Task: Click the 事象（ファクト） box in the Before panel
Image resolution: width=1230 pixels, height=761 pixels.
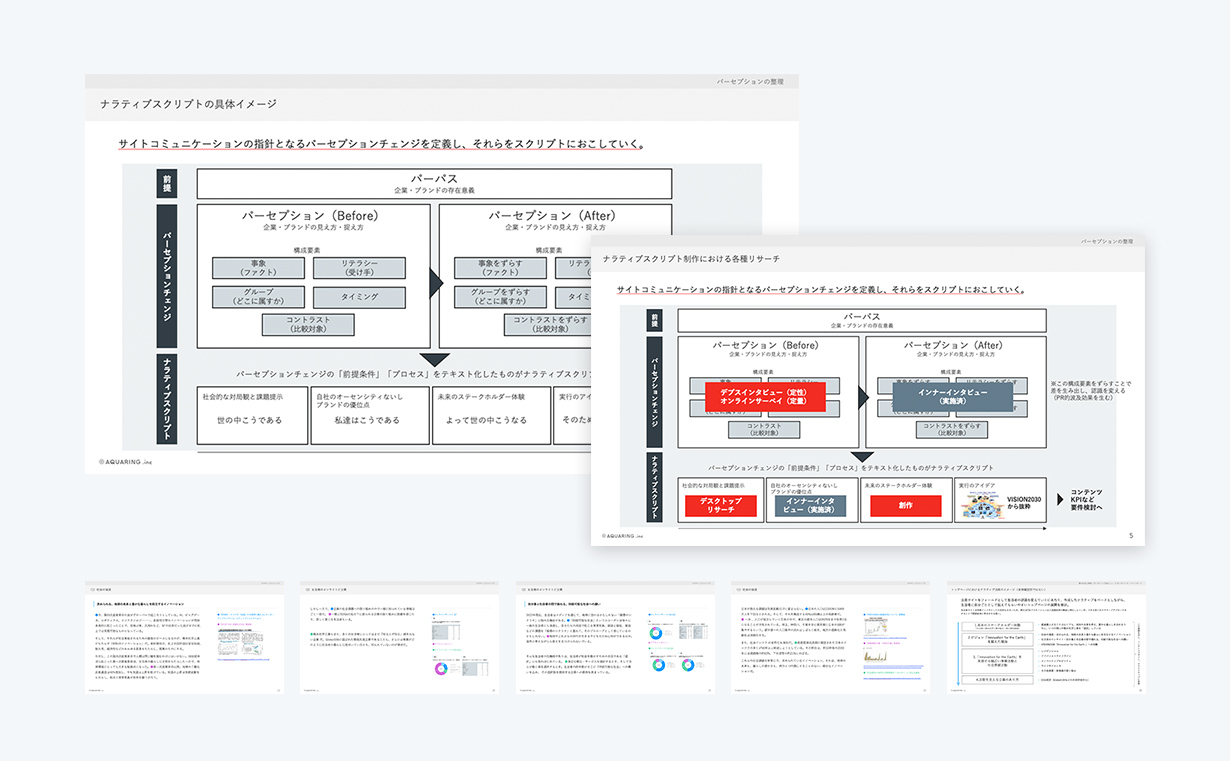Action: point(258,268)
